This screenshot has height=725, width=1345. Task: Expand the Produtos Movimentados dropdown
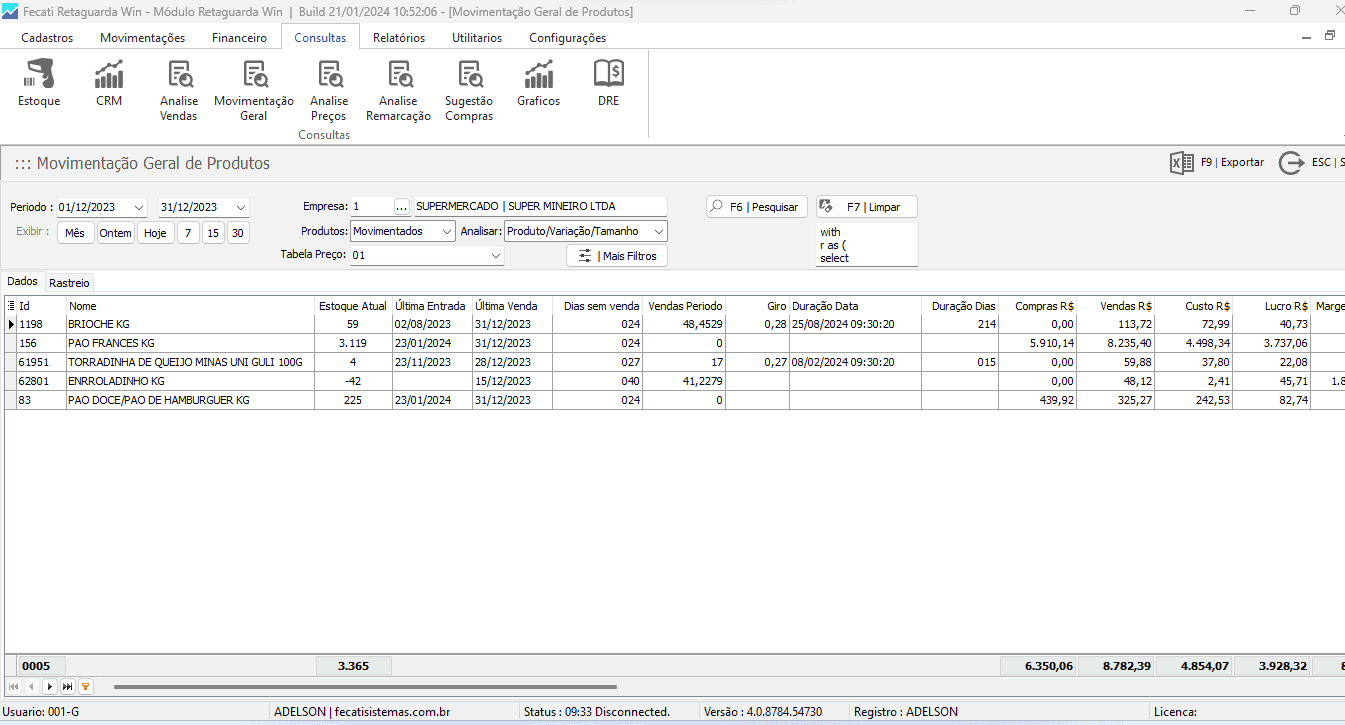(446, 231)
